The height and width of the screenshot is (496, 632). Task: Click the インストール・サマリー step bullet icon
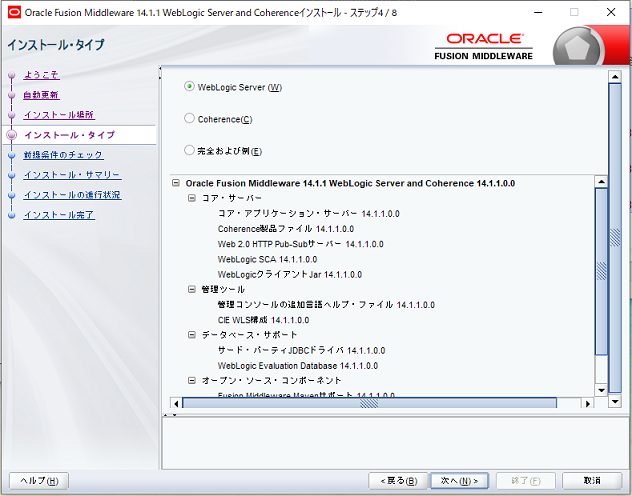[12, 175]
